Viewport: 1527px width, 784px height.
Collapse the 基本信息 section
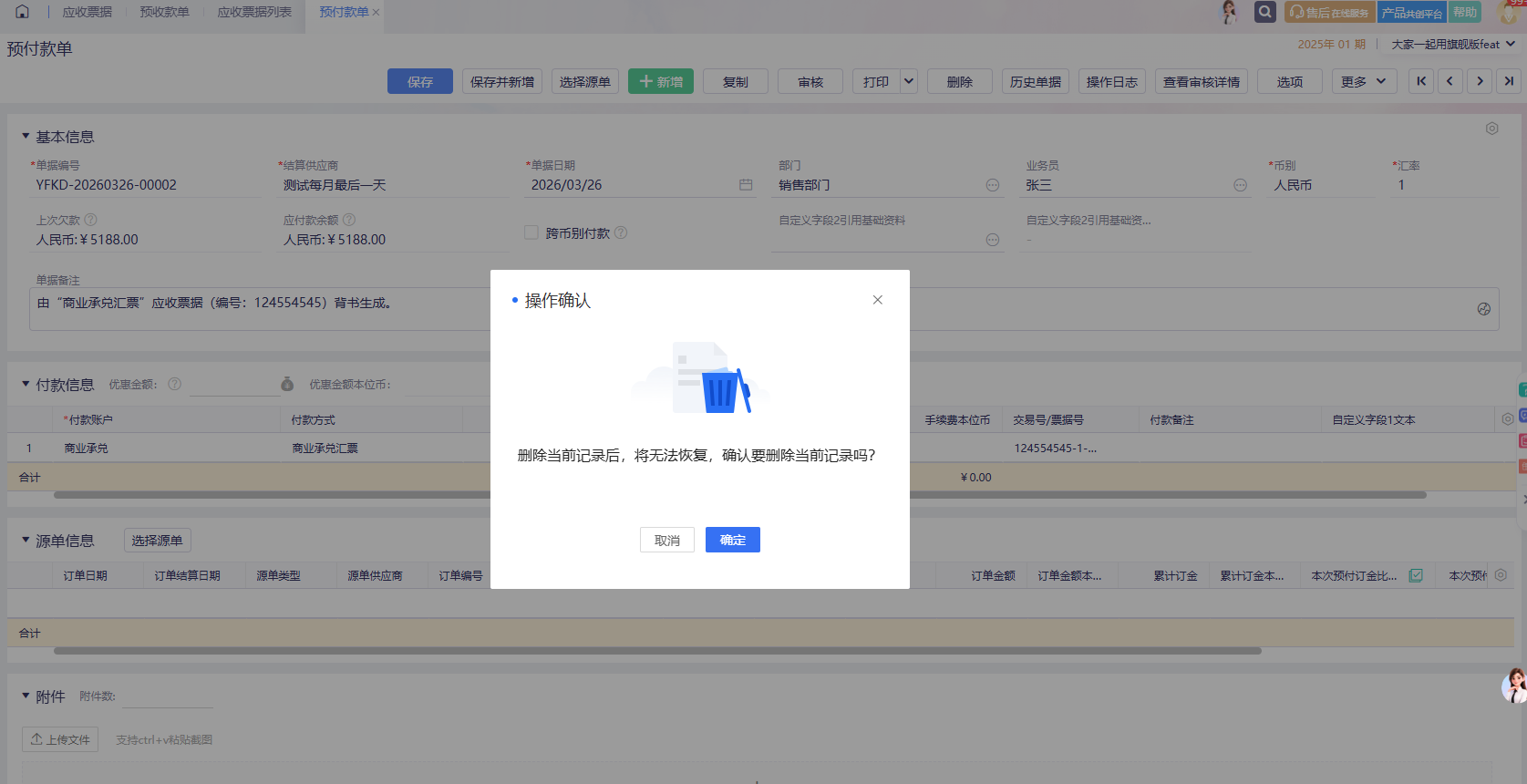26,136
